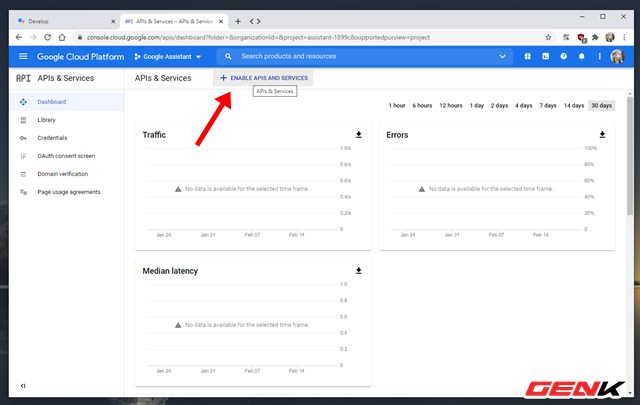Image resolution: width=640 pixels, height=405 pixels.
Task: Collapse the sidebar with bottom arrow
Action: [23, 385]
